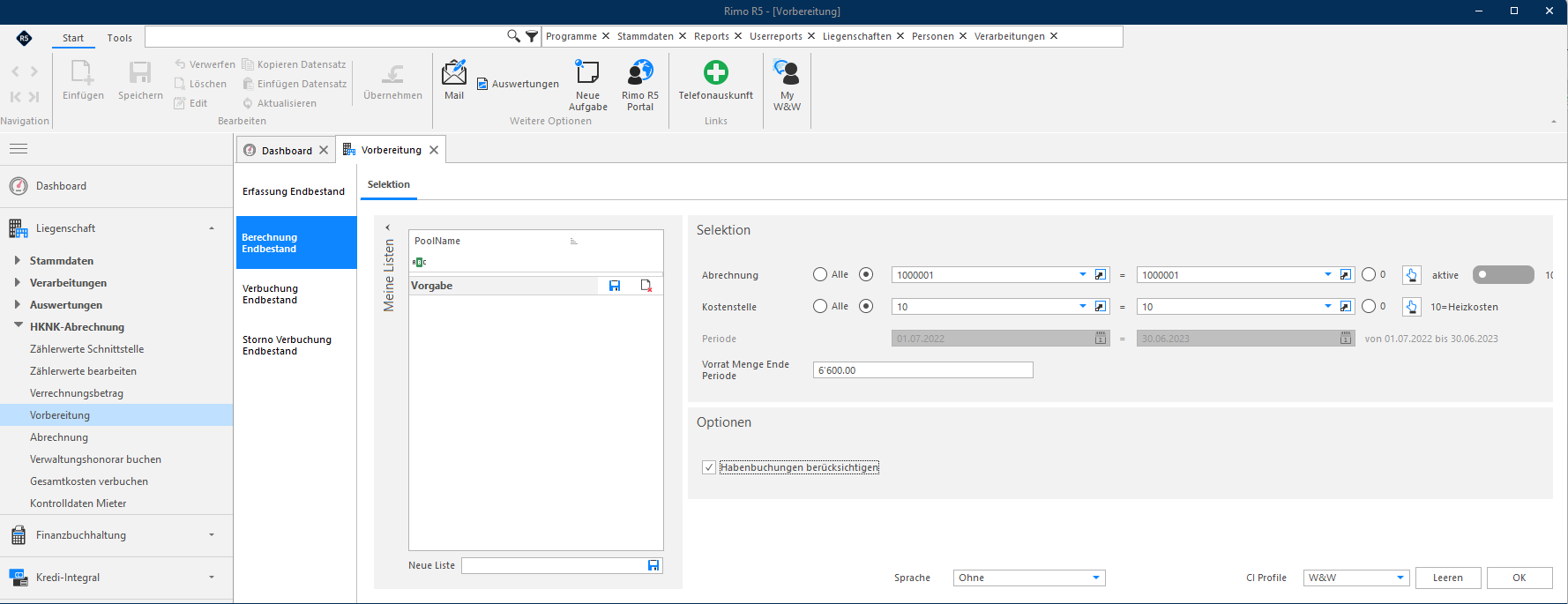This screenshot has width=1568, height=604.
Task: Toggle the hamburger navigation menu
Action: [19, 149]
